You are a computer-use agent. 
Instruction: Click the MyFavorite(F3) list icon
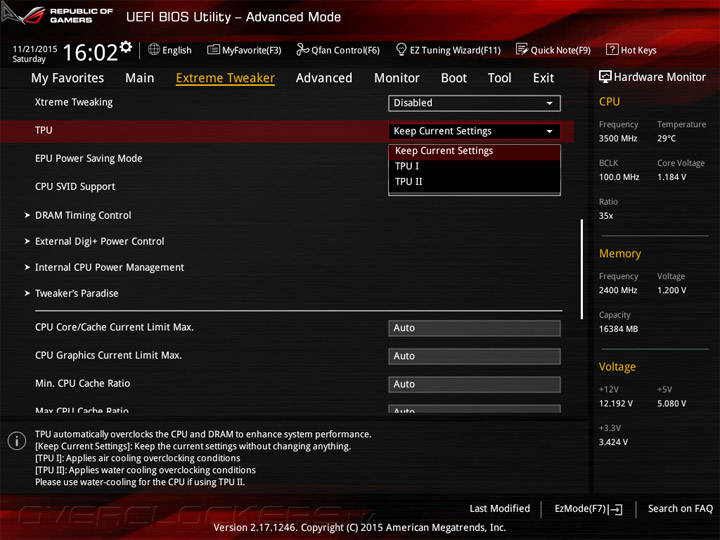pos(213,50)
